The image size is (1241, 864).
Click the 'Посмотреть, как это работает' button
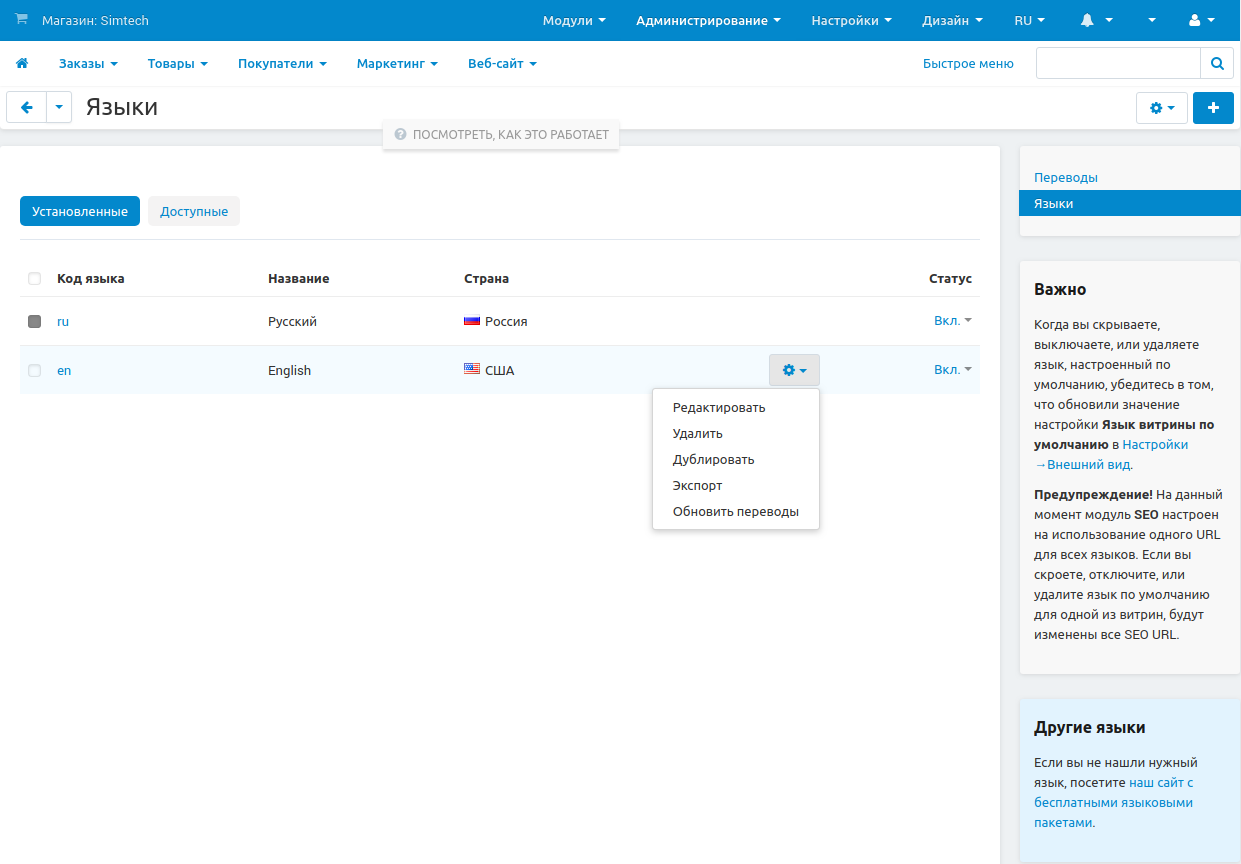[x=501, y=134]
